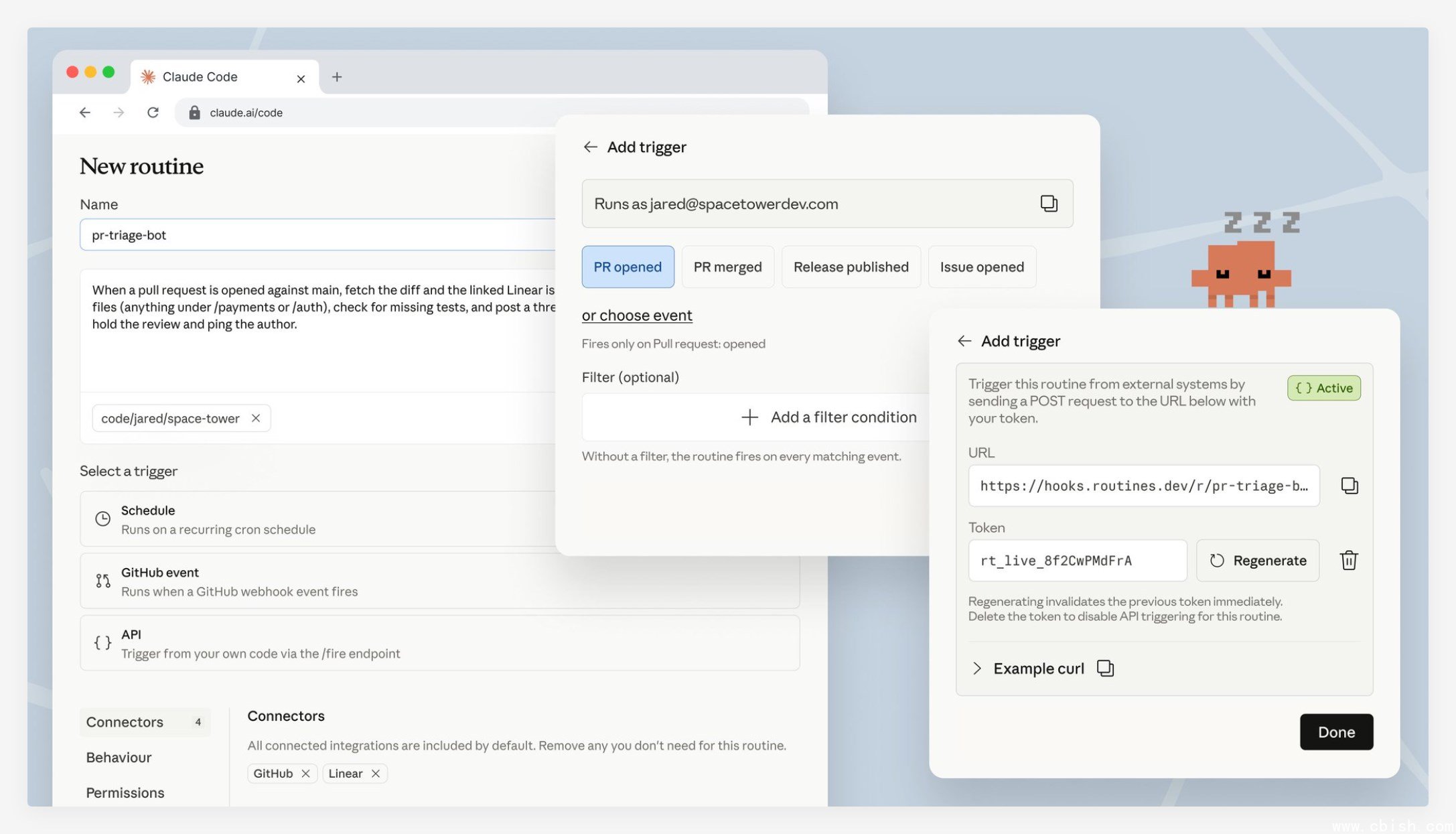Remove the Linear connector chip

click(376, 773)
